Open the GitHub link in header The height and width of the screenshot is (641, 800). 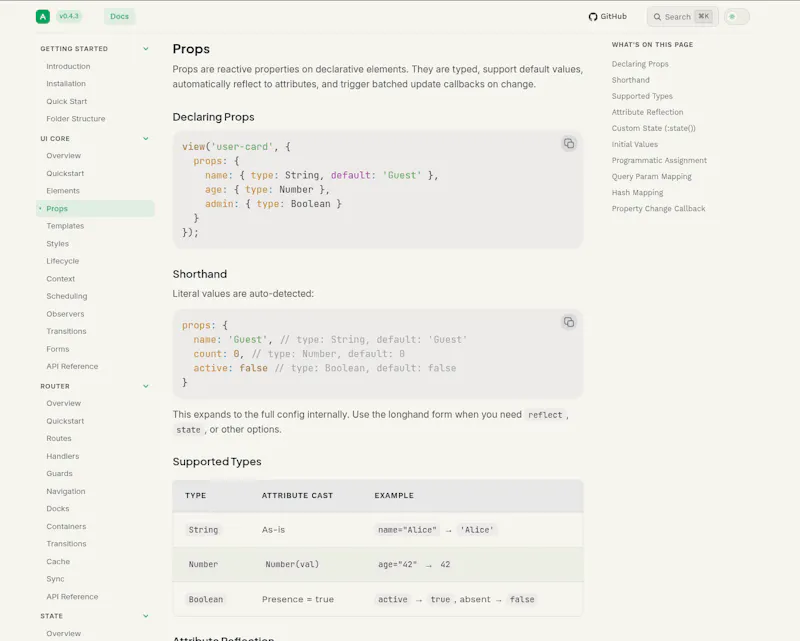607,16
